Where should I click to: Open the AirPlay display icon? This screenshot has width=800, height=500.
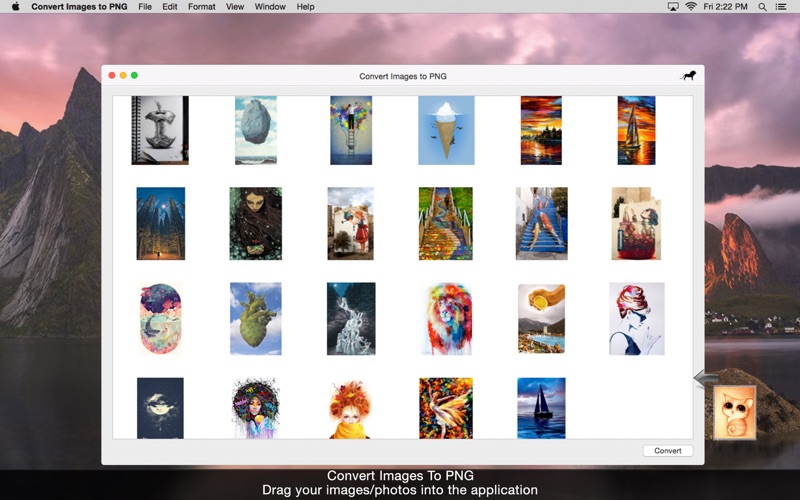tap(673, 7)
